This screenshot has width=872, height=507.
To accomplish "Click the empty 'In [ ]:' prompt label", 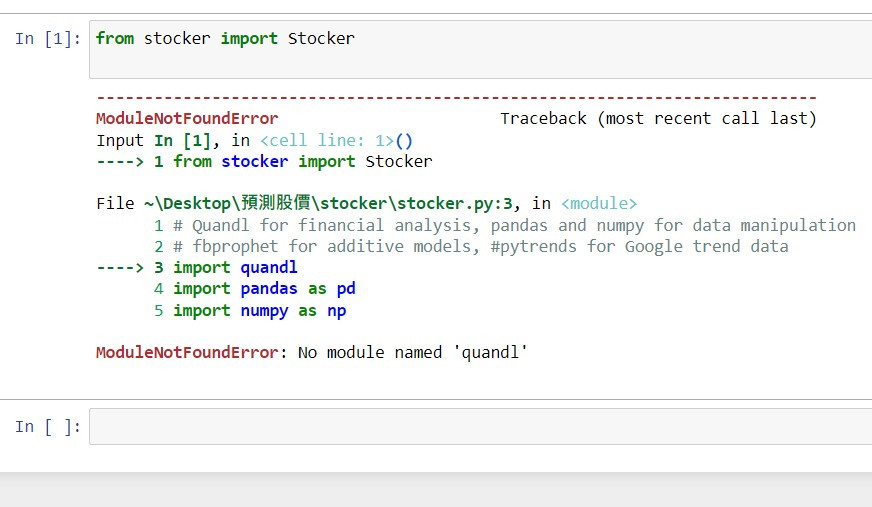I will point(48,427).
